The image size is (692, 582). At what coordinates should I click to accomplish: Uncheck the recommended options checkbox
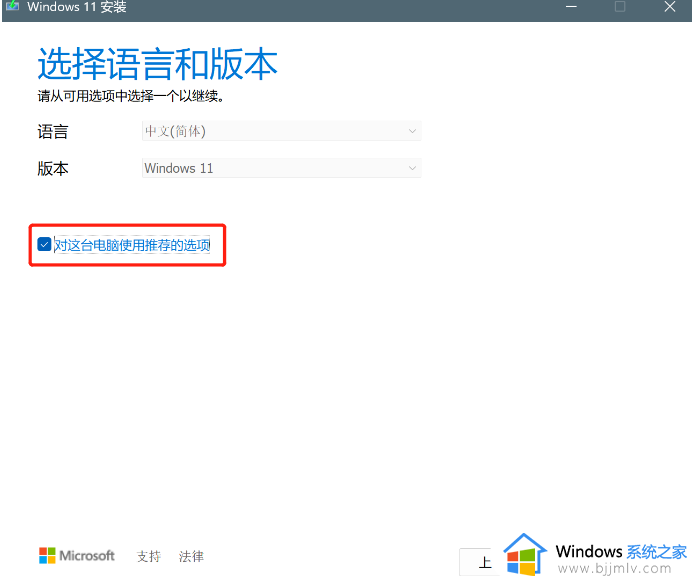coord(44,244)
